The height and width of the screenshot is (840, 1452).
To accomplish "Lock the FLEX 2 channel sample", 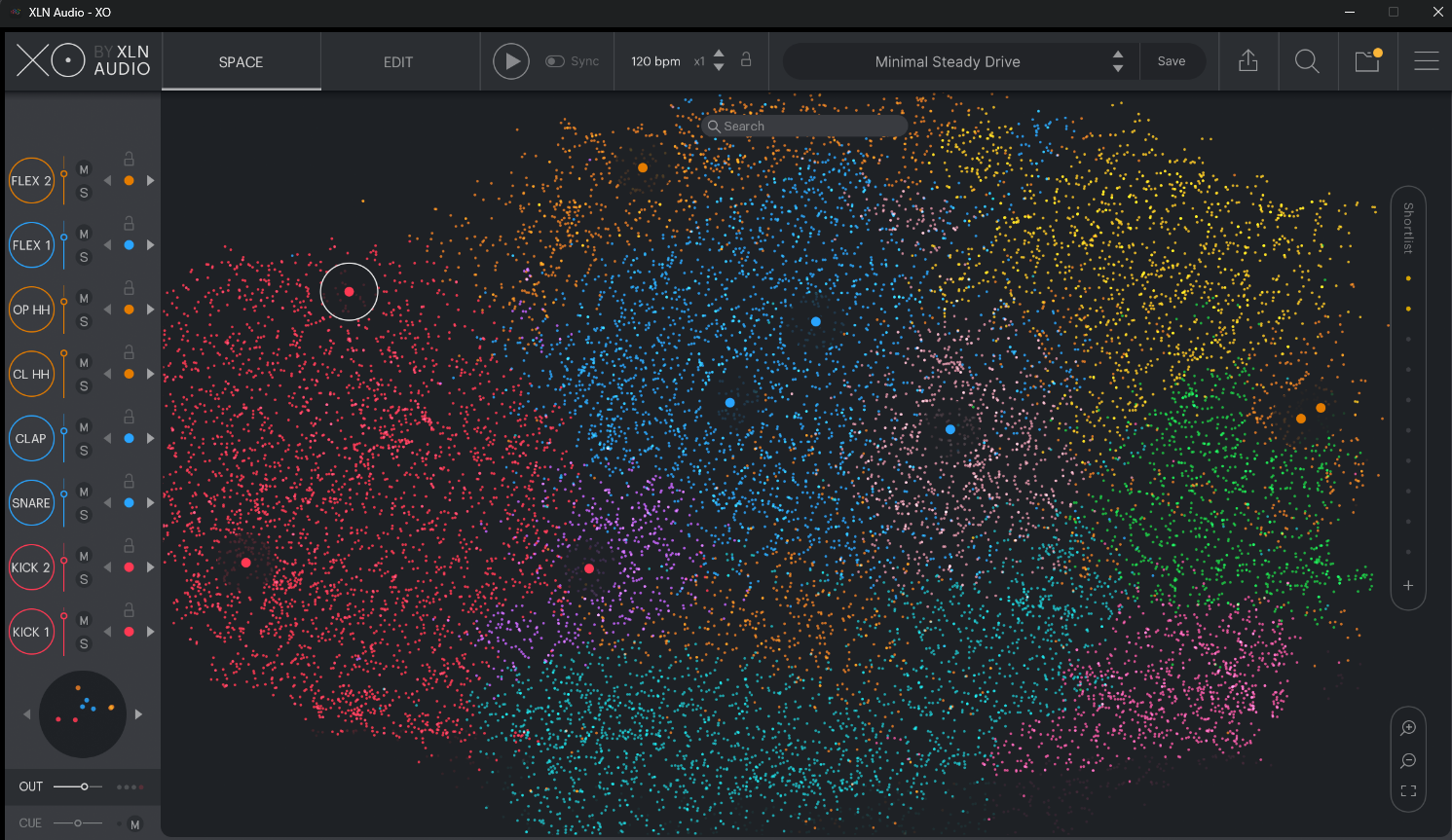I will 129,159.
